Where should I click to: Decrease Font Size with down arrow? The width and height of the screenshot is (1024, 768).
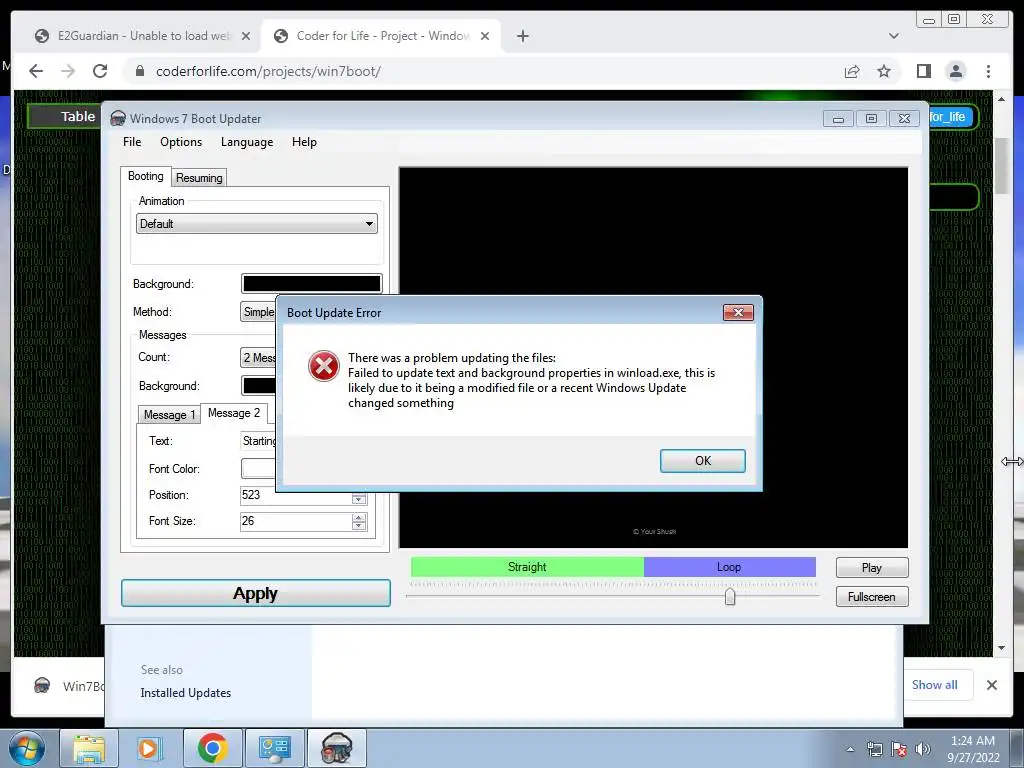(359, 526)
